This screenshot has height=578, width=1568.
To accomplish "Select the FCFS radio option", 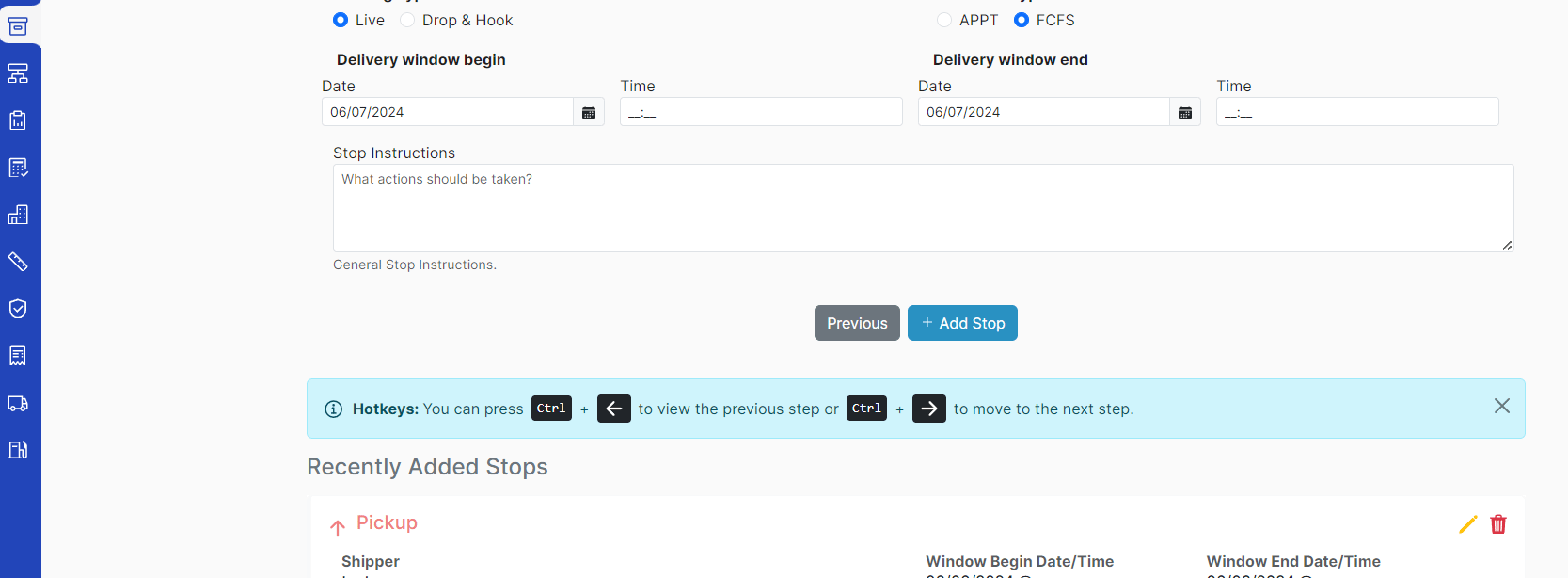I will [x=1022, y=20].
